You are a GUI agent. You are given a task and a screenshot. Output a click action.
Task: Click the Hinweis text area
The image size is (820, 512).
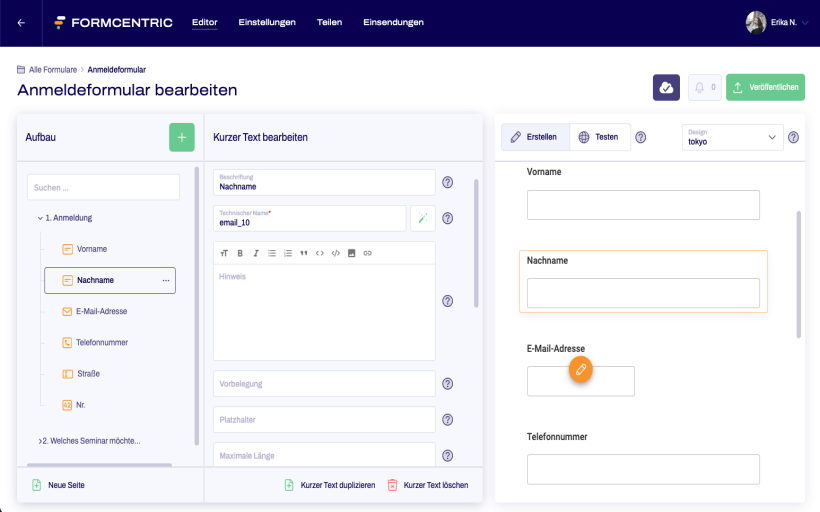(324, 312)
